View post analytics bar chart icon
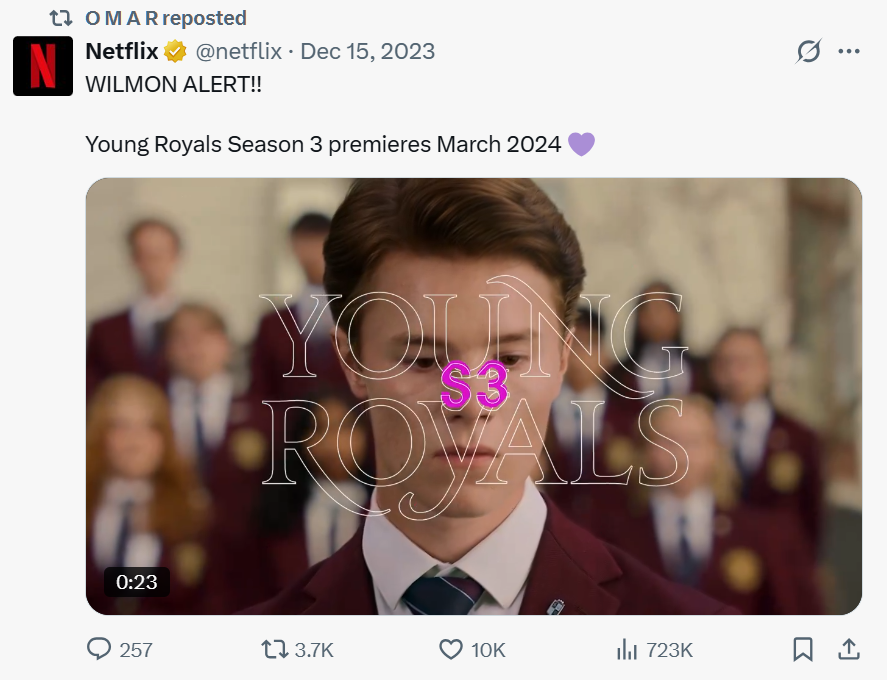Screen dimensions: 887x680 coord(627,650)
